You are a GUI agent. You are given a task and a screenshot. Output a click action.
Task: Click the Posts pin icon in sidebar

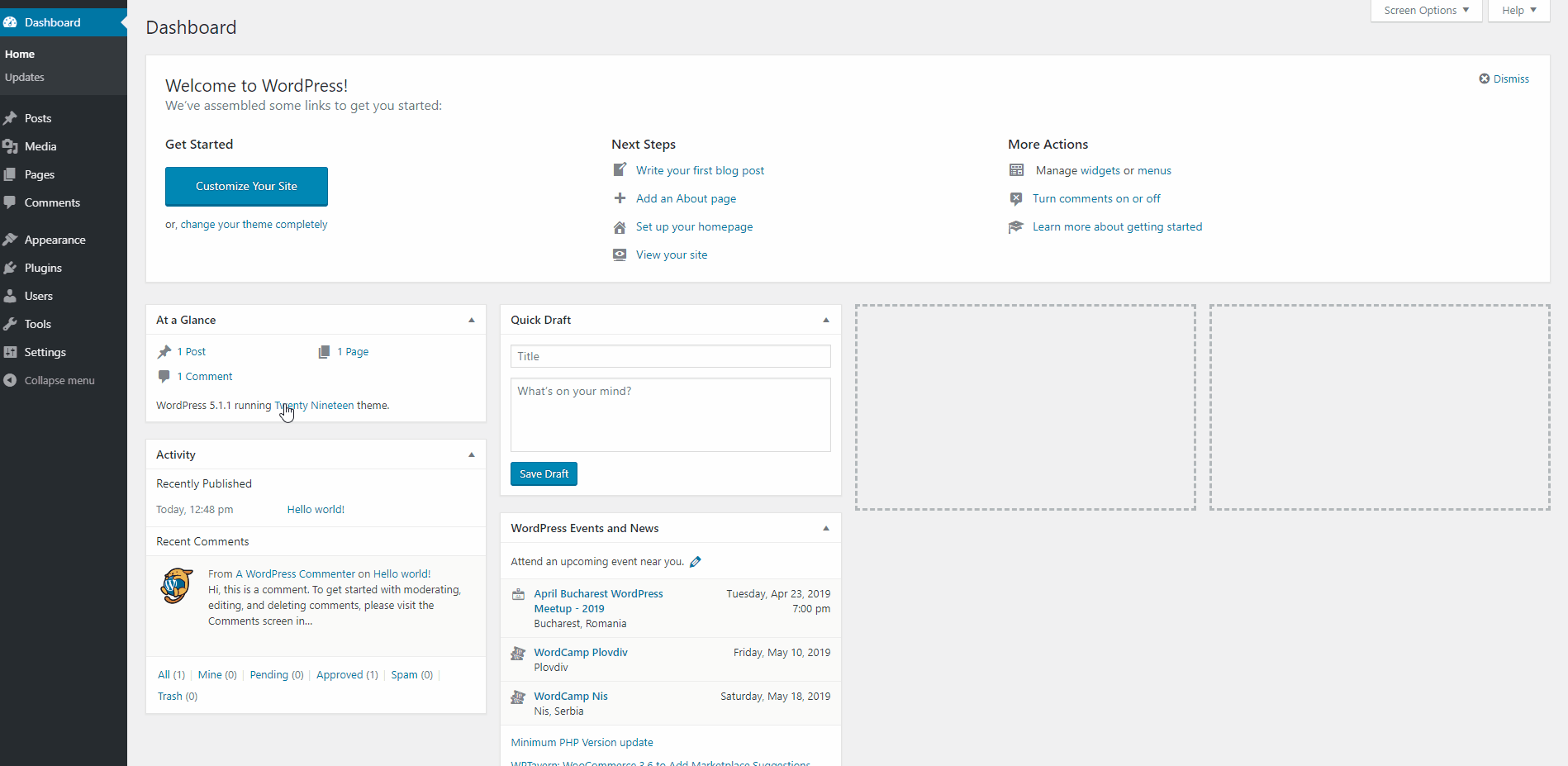pos(10,118)
